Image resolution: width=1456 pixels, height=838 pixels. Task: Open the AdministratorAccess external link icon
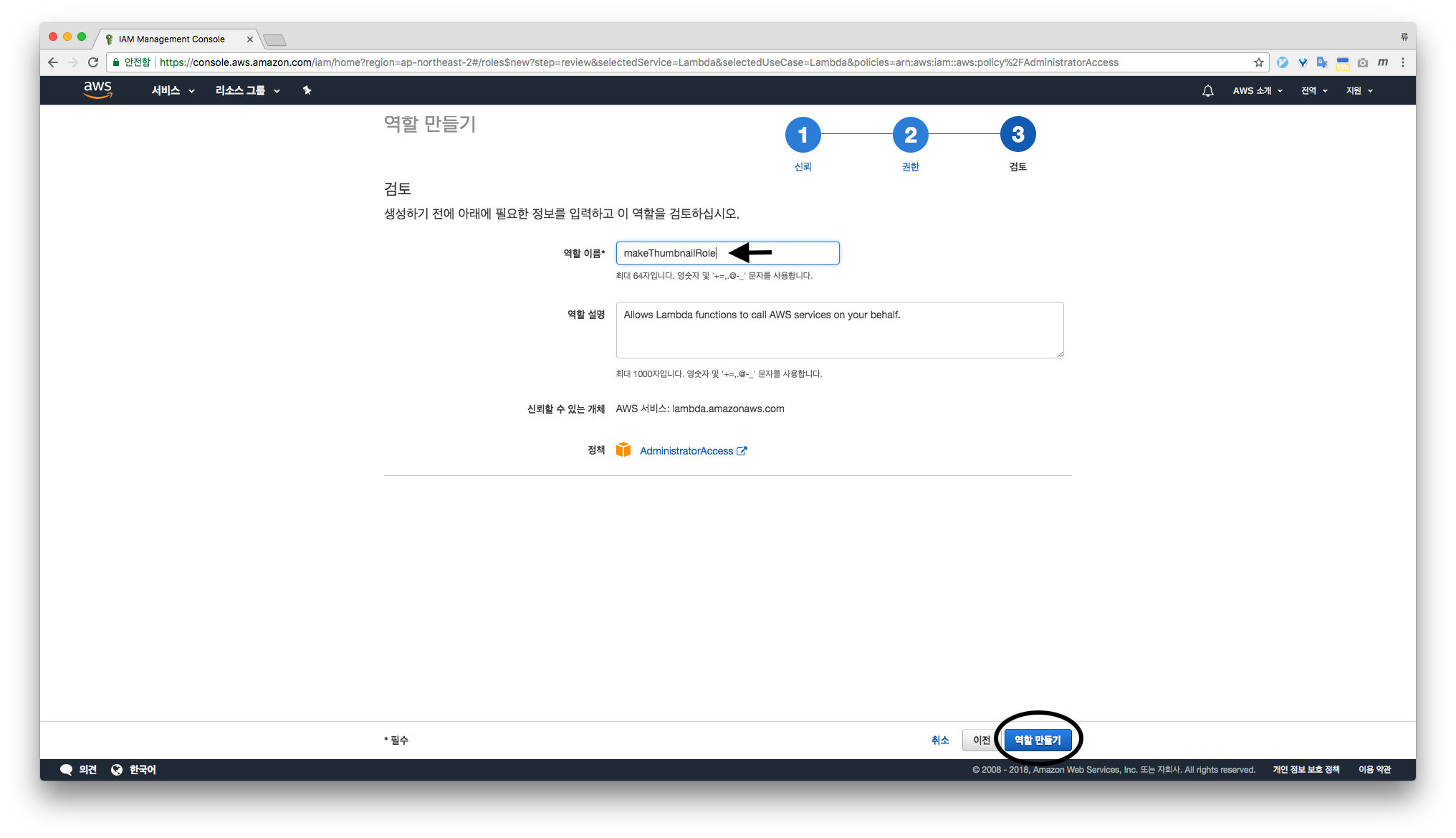[x=742, y=451]
